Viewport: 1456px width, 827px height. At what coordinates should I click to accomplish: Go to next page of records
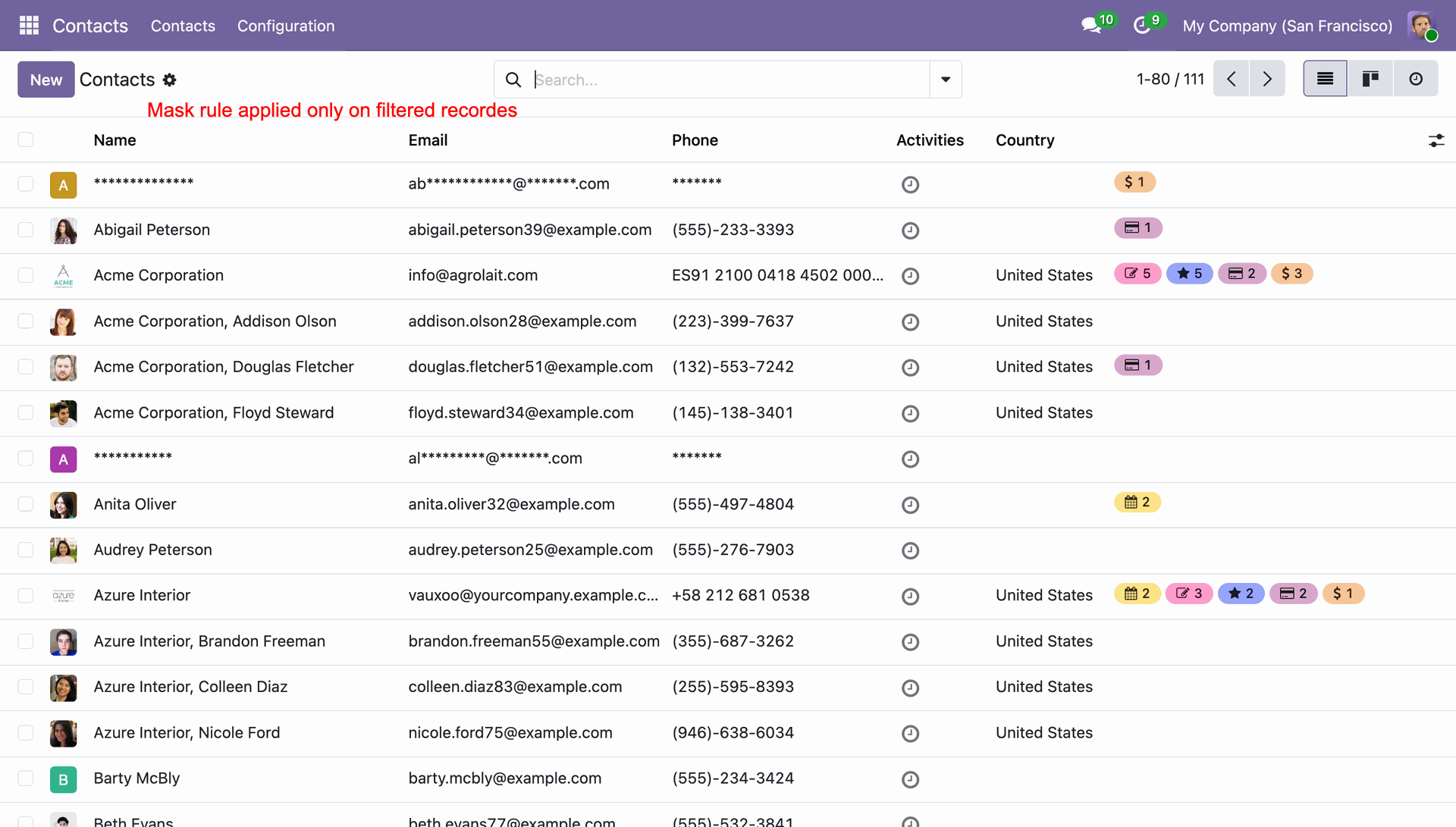[1267, 79]
